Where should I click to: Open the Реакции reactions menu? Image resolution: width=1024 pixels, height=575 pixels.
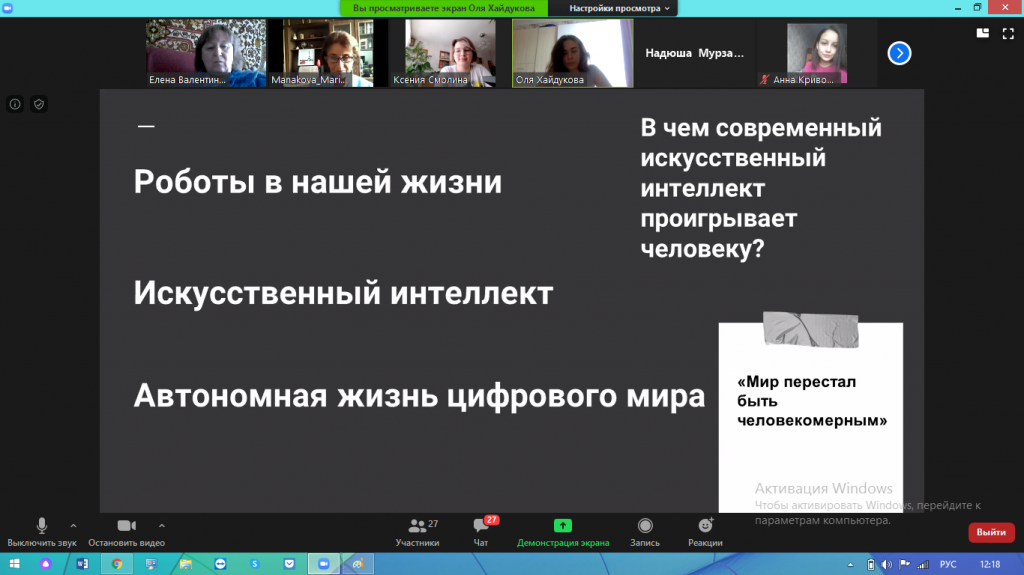[x=705, y=532]
